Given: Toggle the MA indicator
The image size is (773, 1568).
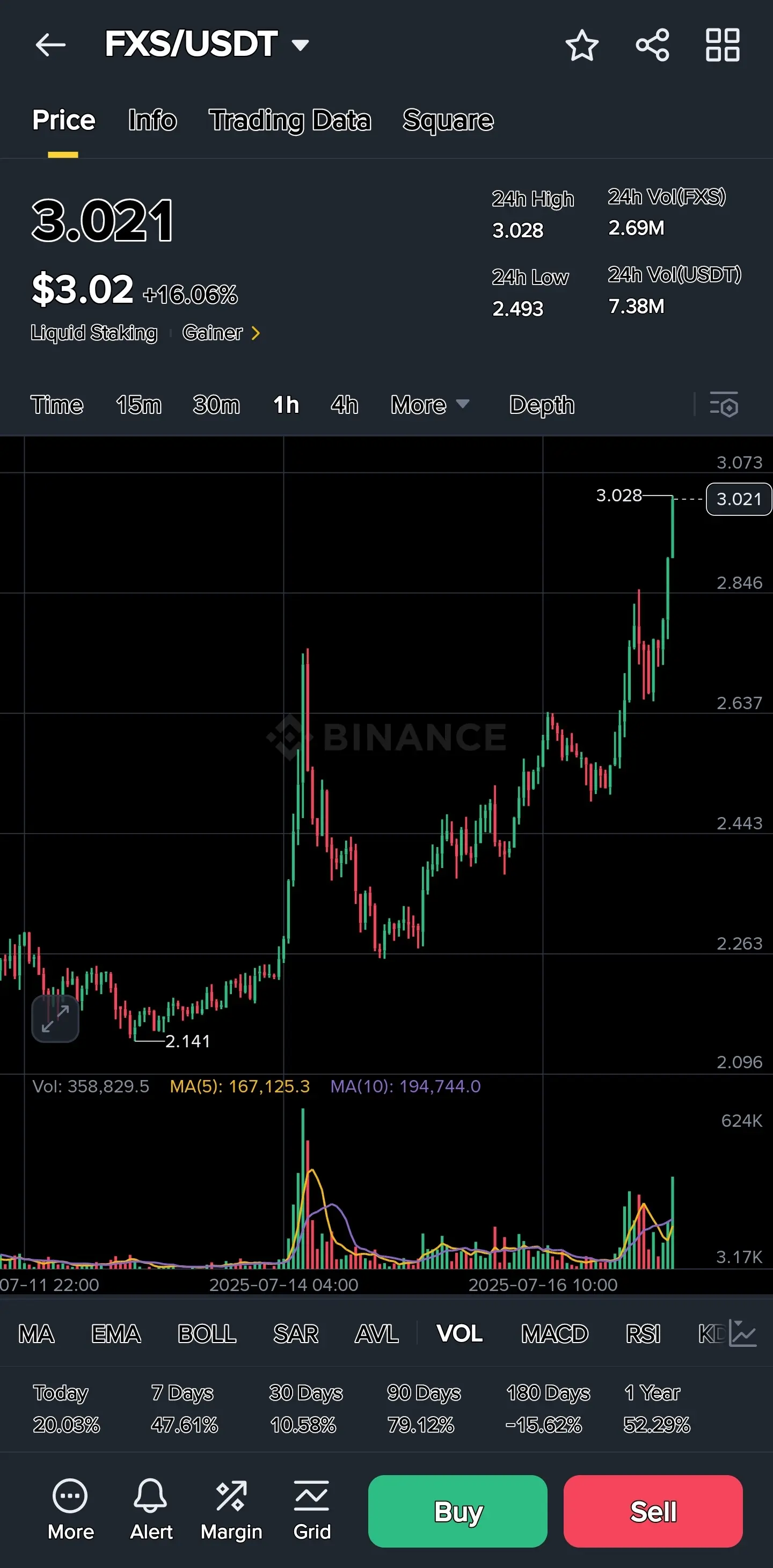Looking at the screenshot, I should pyautogui.click(x=37, y=1333).
